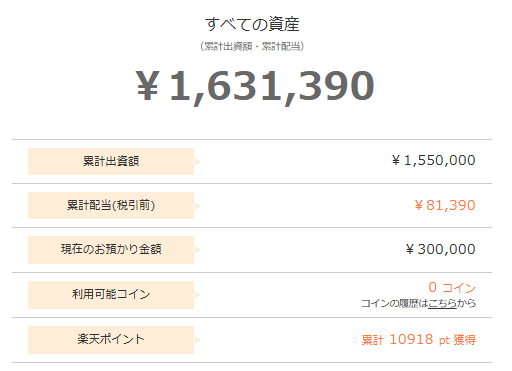
Task: Click the arrow beside 累計配当(税引前) label
Action: [197, 206]
